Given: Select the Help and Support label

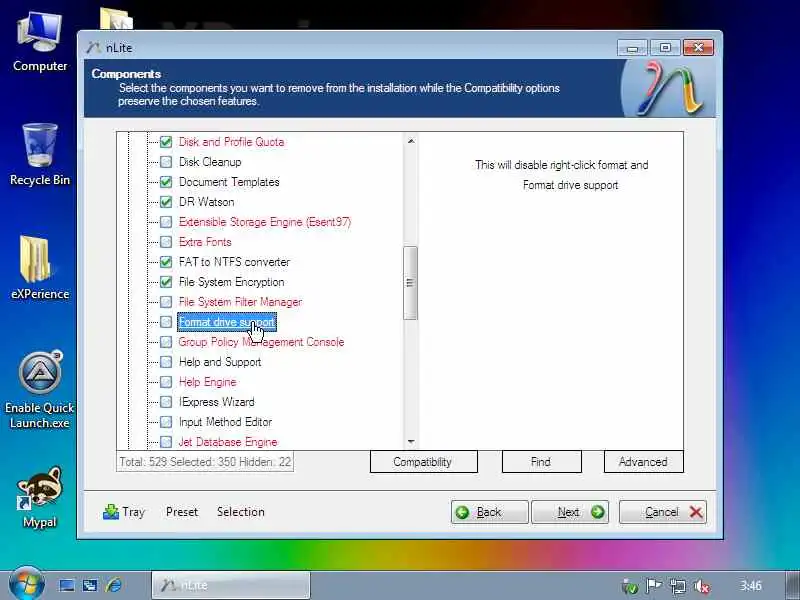Looking at the screenshot, I should 220,362.
